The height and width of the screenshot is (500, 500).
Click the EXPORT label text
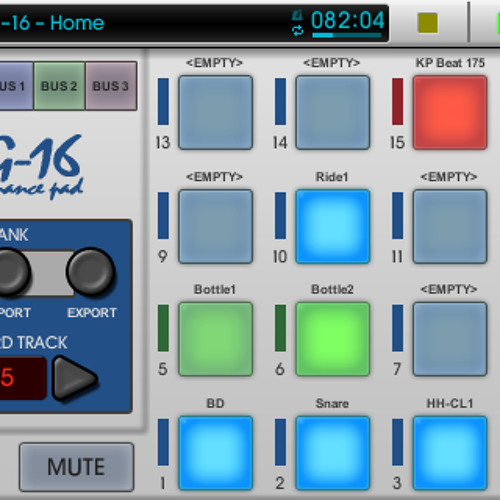coord(92,313)
